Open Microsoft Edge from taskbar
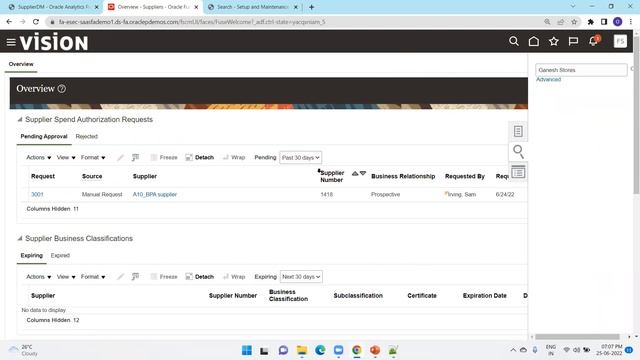 point(320,350)
